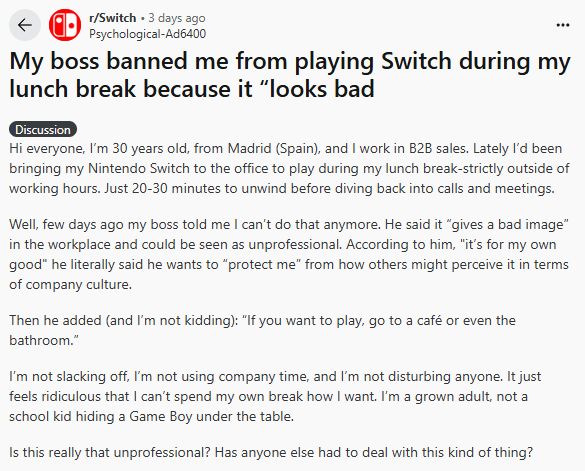
Task: Open the Psychological-Ad6400 user profile
Action: [x=147, y=34]
